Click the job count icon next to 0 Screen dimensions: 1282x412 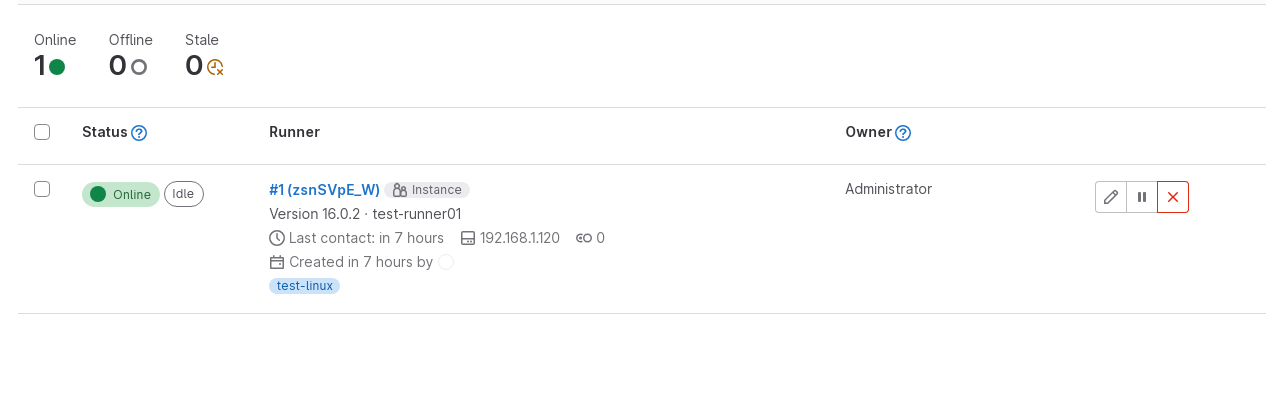coord(584,238)
